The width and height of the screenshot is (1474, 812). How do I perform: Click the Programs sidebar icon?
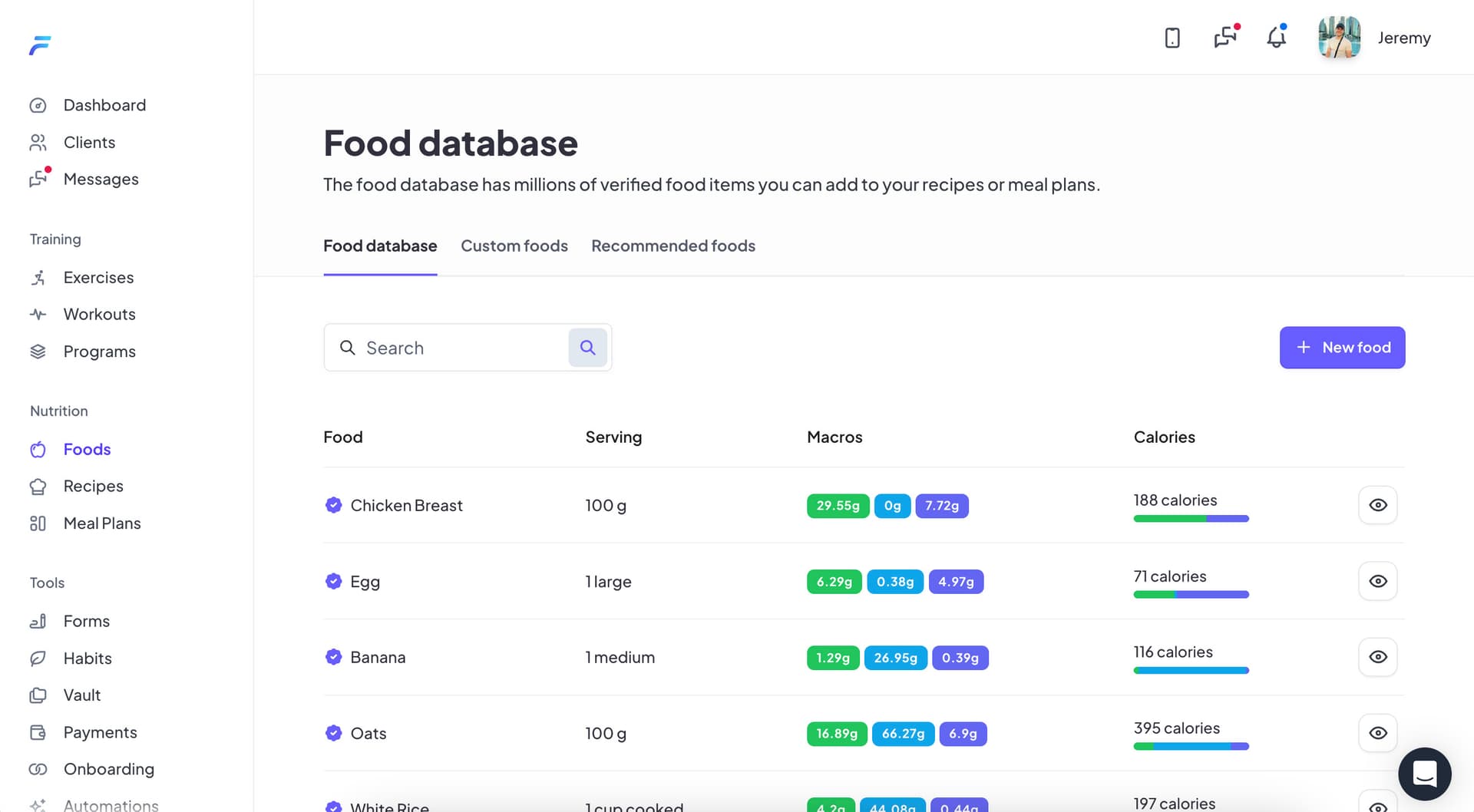tap(38, 351)
